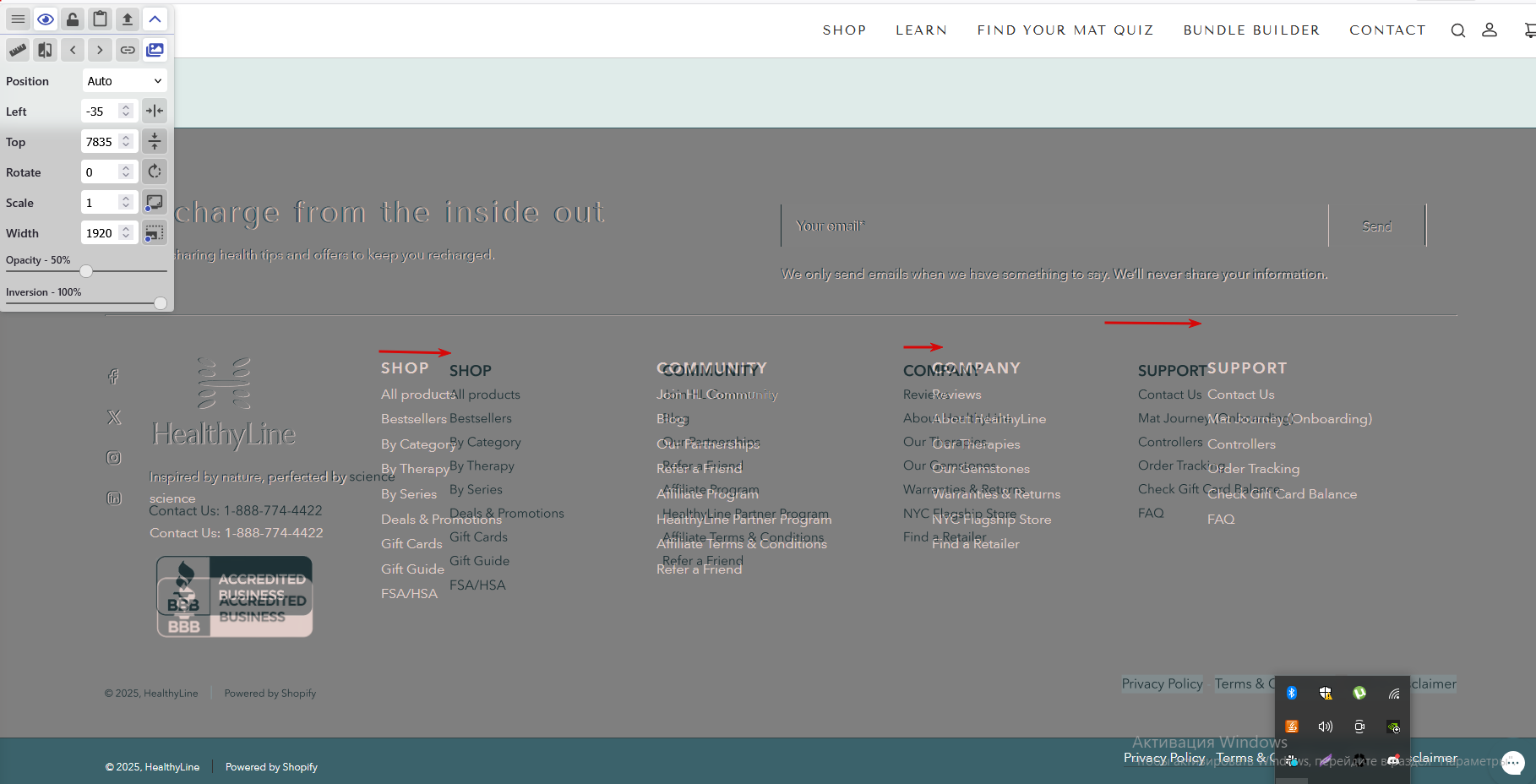Increase the Left value with its up arrow
1536x784 pixels.
click(126, 107)
